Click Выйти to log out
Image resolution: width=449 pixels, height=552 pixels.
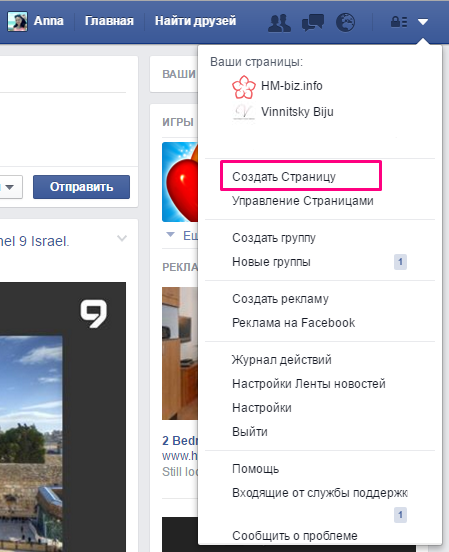point(250,432)
